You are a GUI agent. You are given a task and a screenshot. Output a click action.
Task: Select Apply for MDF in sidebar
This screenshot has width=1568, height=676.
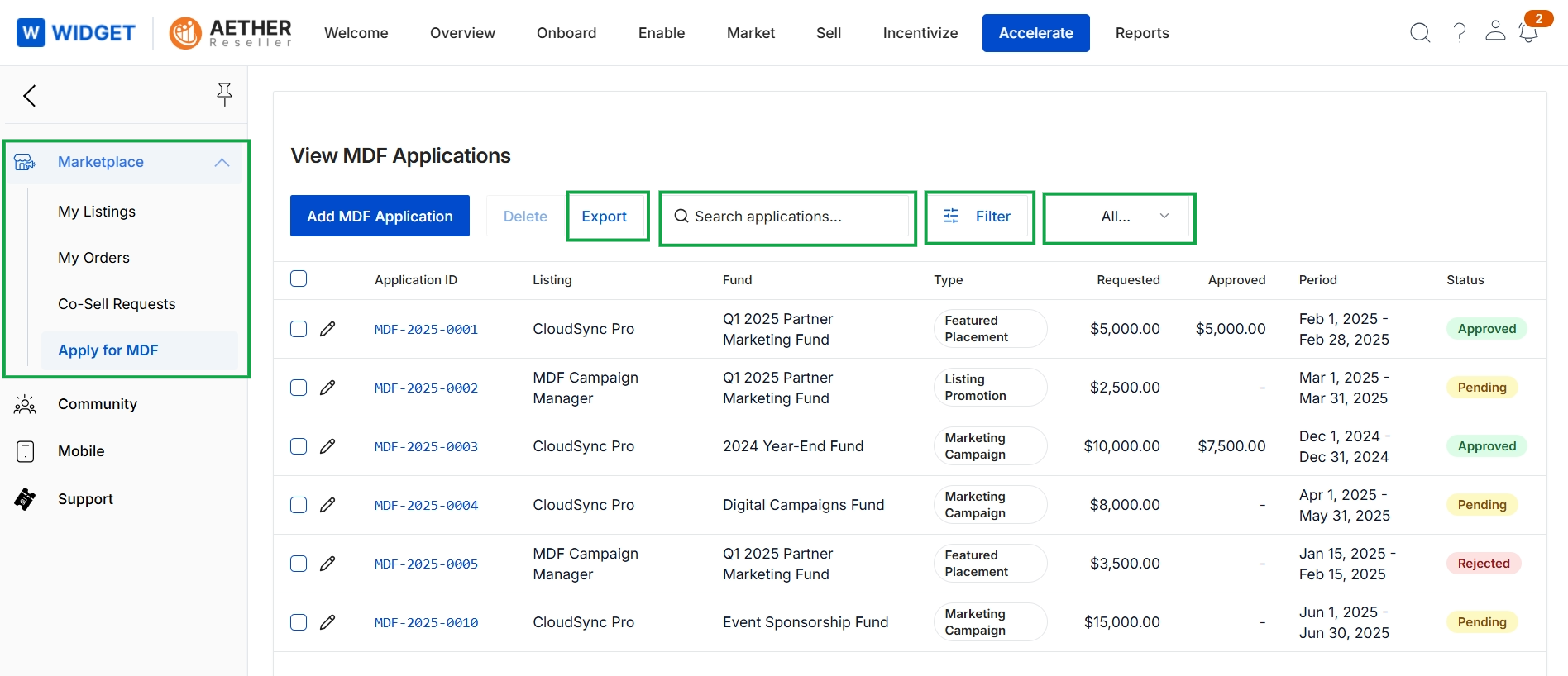[139, 350]
